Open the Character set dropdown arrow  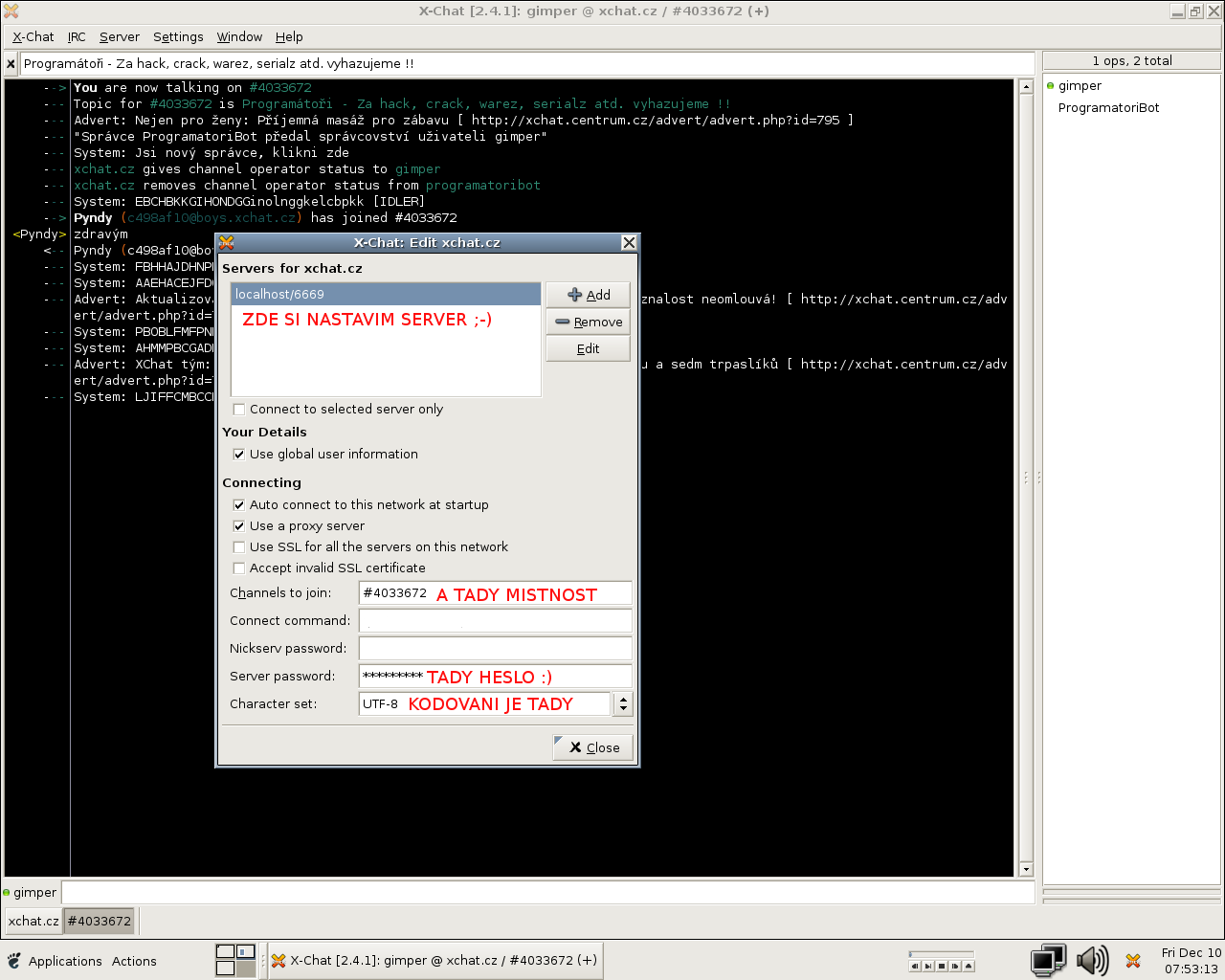pos(623,704)
